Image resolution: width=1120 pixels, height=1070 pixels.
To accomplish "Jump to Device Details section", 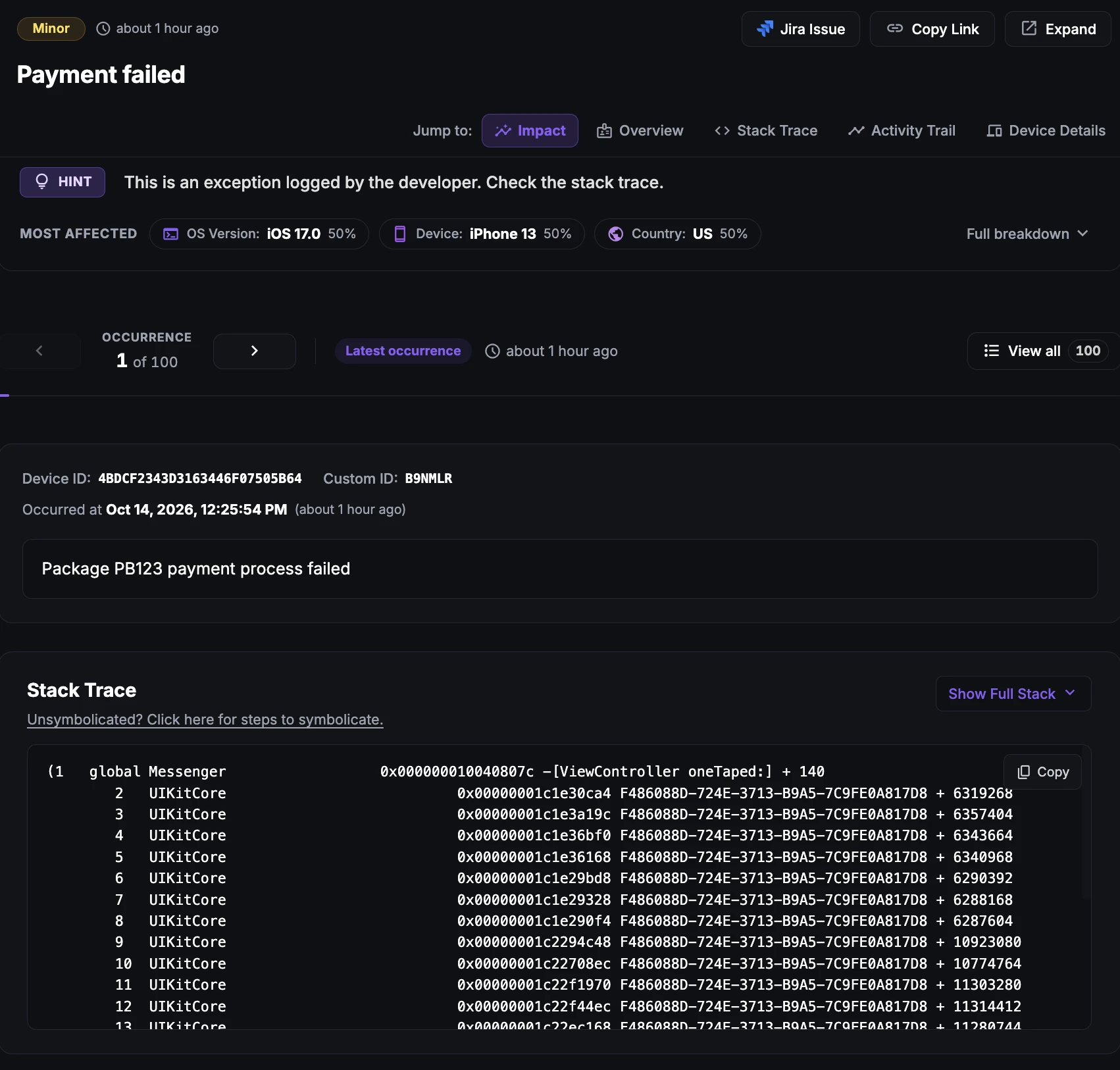I will click(x=1046, y=130).
